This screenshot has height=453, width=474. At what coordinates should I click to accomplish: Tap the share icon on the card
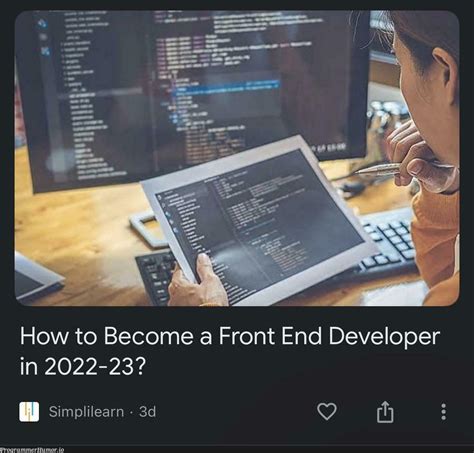click(x=385, y=412)
